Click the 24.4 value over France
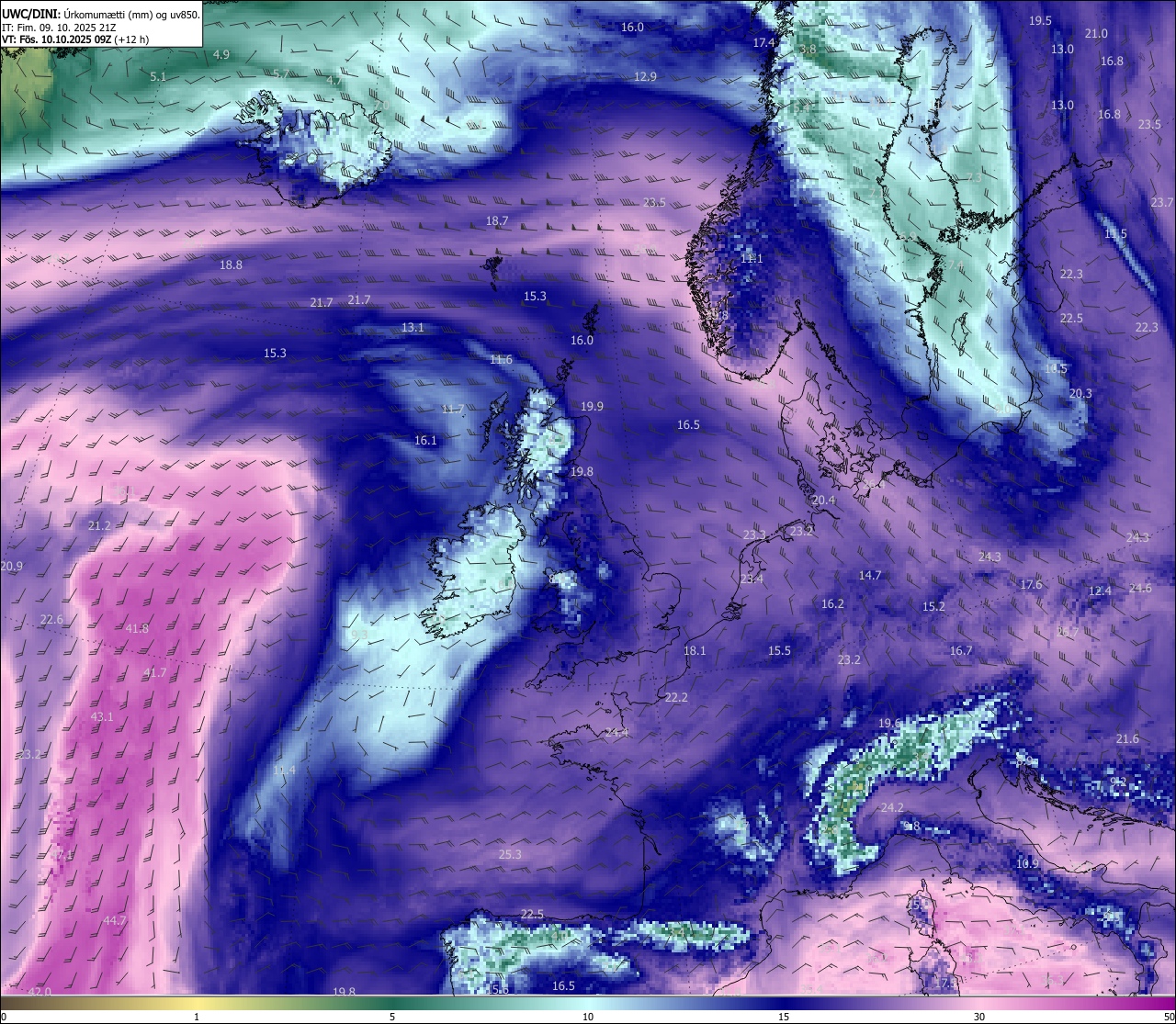This screenshot has width=1176, height=1024. (x=617, y=733)
